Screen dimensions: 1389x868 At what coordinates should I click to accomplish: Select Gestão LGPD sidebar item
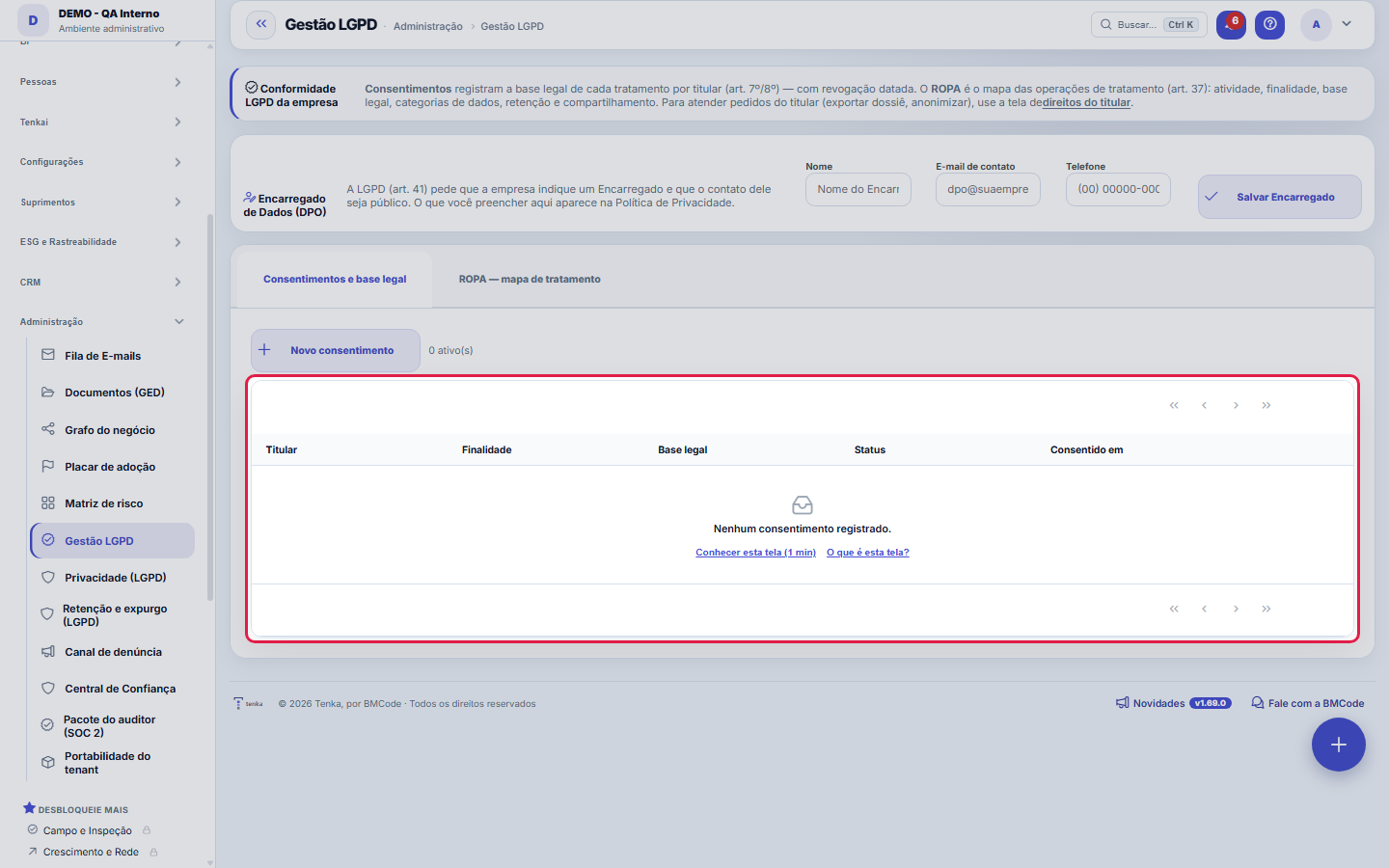tap(112, 541)
